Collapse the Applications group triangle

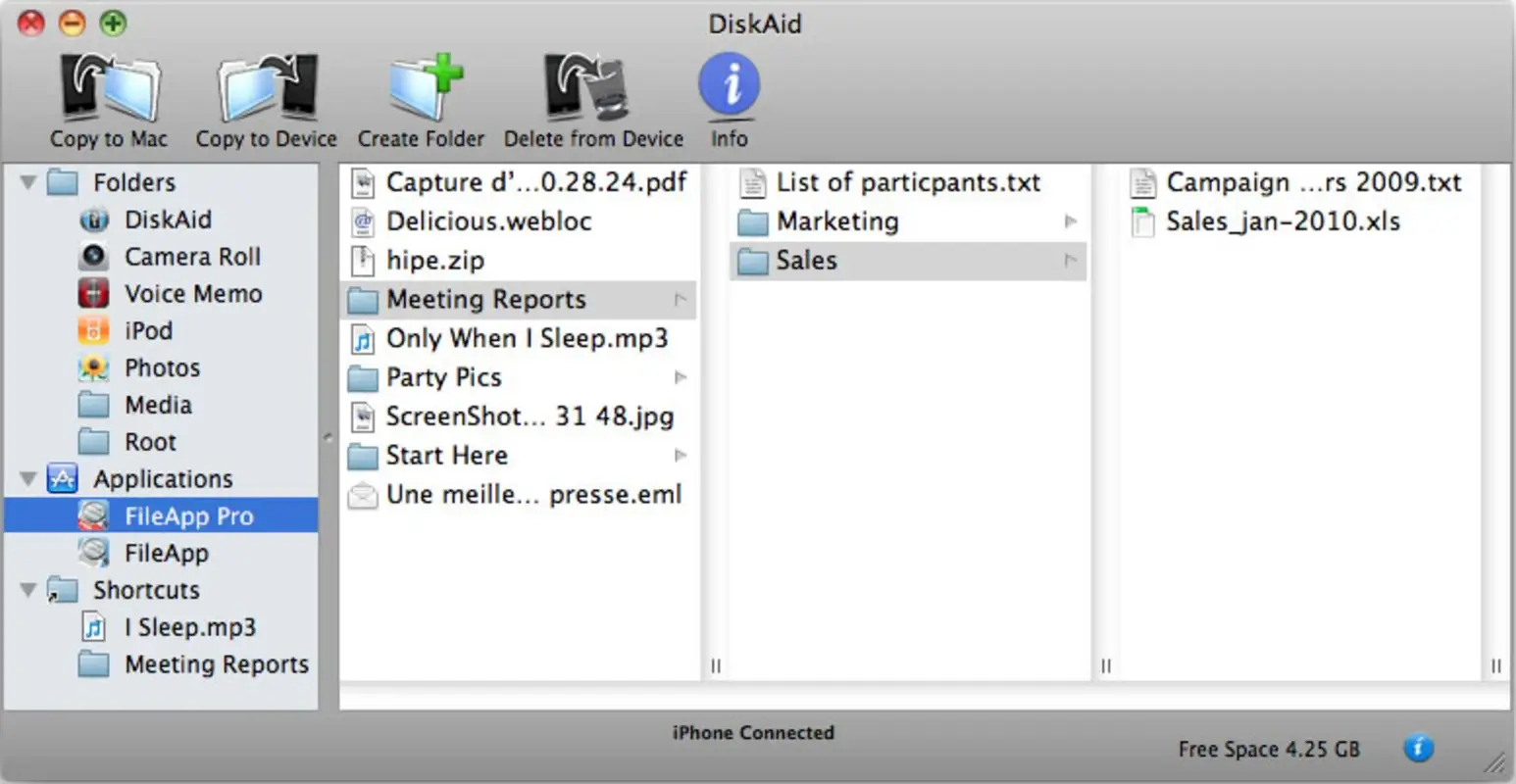pos(28,479)
